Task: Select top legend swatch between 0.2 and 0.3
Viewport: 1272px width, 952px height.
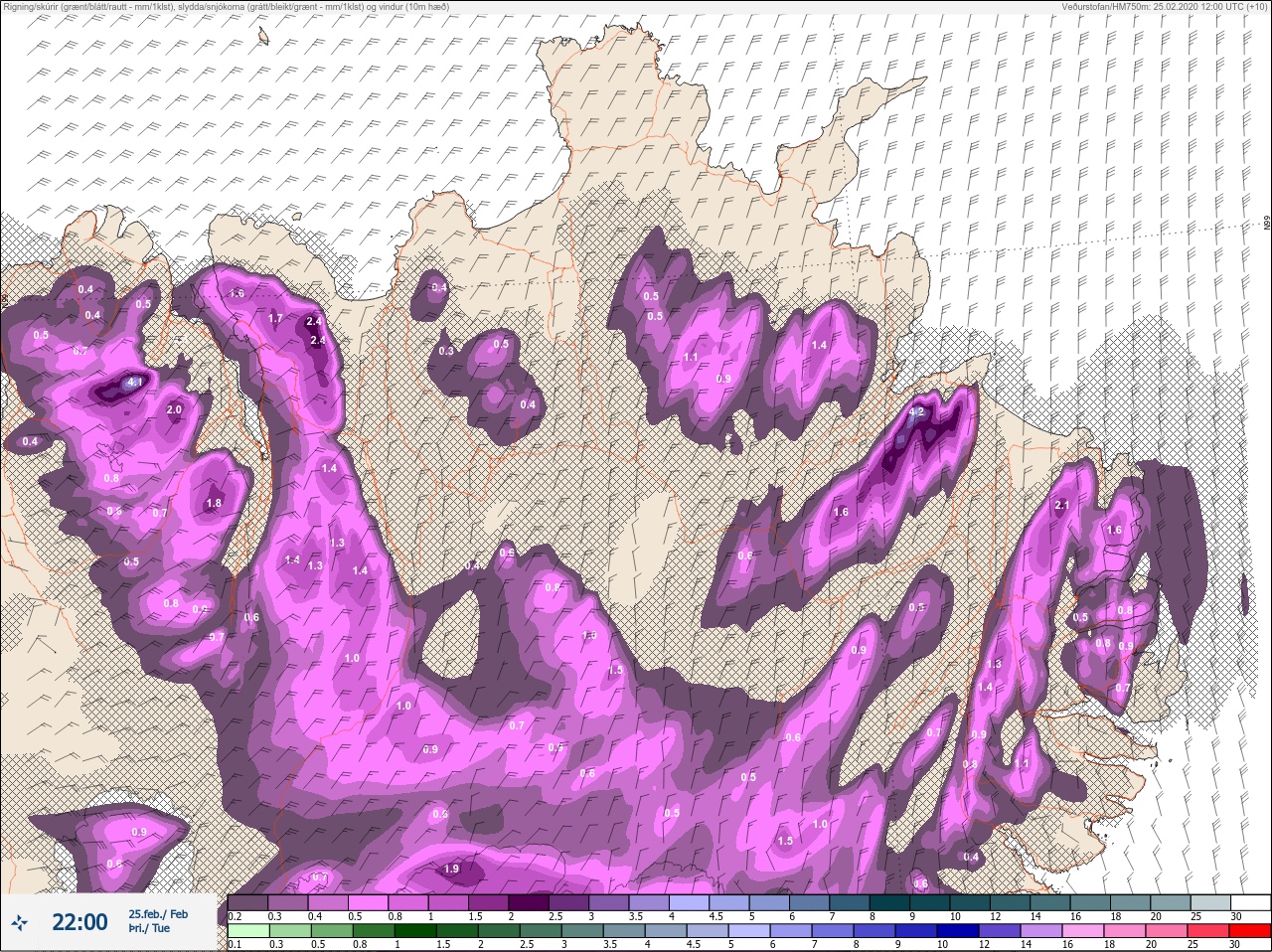Action: pyautogui.click(x=247, y=902)
